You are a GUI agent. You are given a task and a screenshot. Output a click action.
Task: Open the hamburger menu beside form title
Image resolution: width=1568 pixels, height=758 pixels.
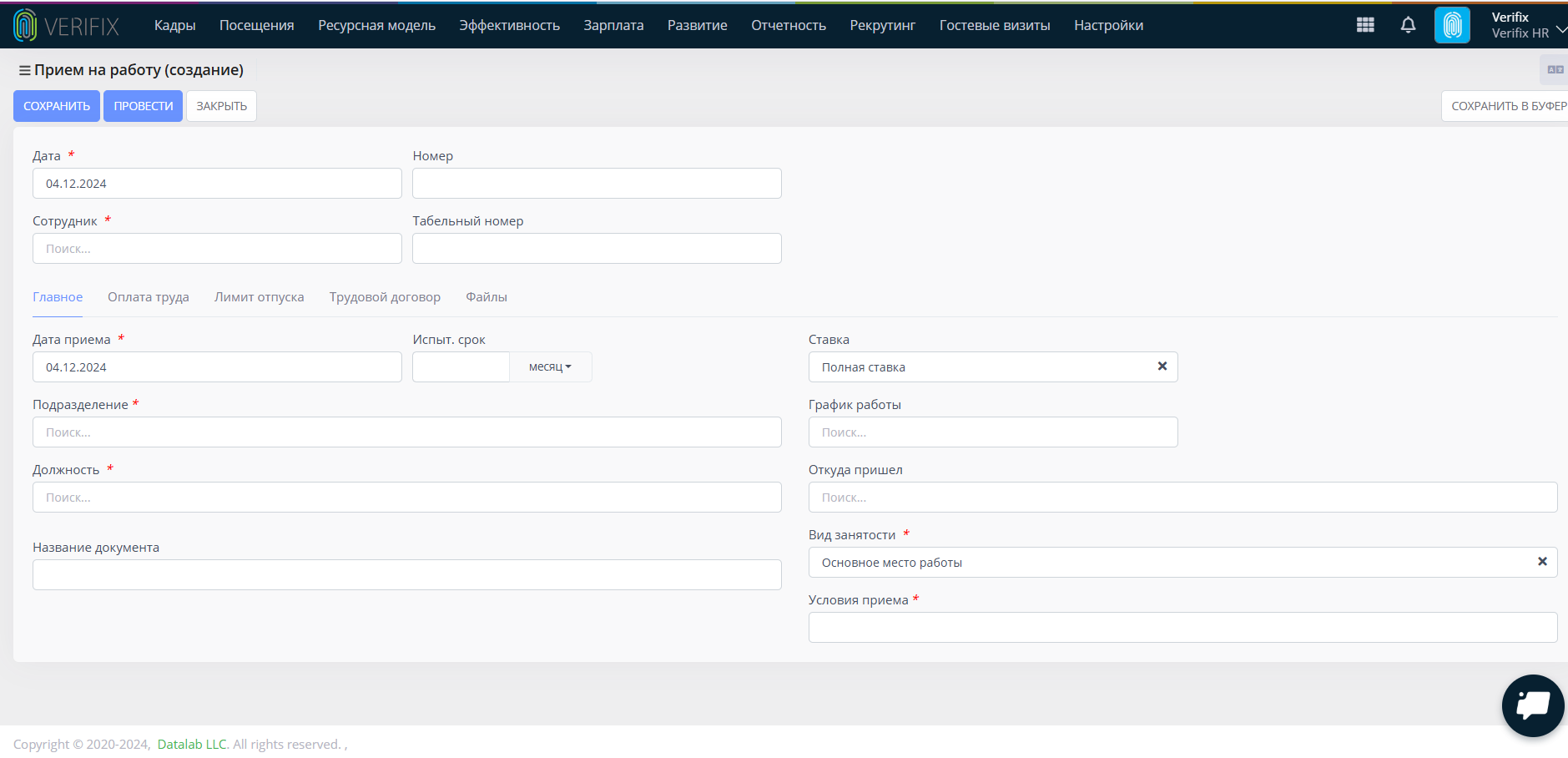[24, 70]
